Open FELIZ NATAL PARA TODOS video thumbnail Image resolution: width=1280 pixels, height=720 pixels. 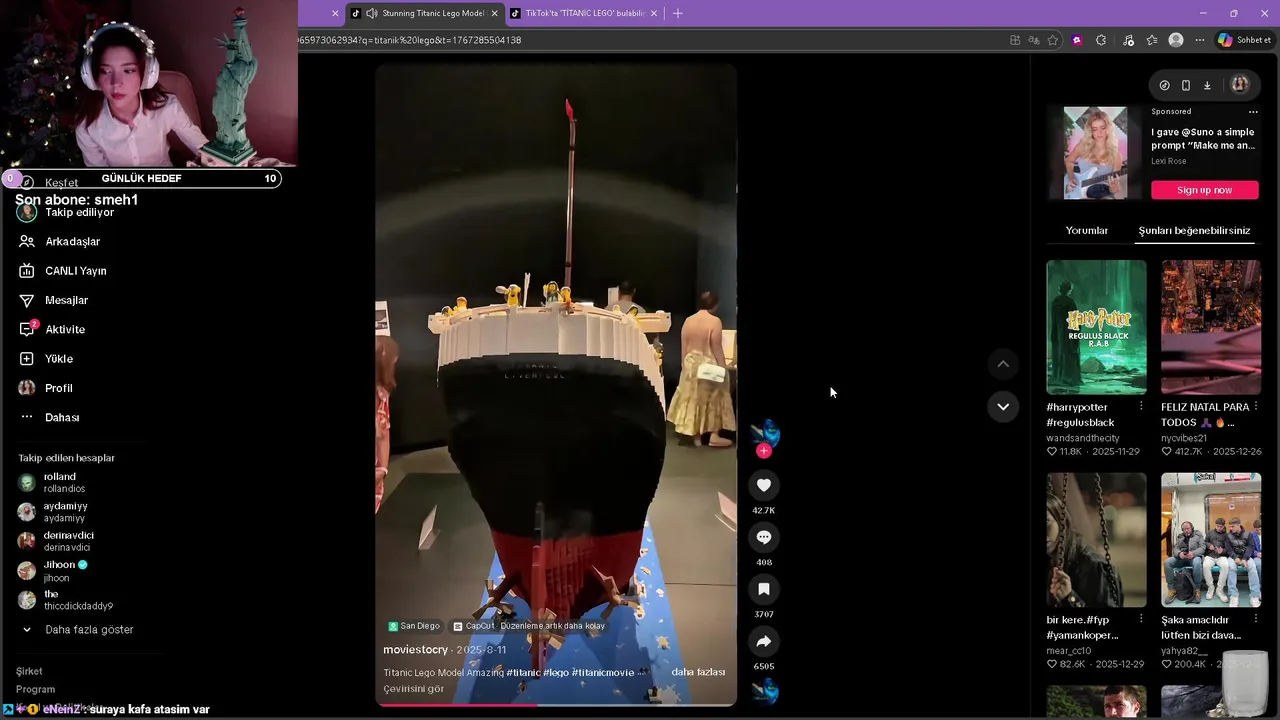coord(1211,327)
